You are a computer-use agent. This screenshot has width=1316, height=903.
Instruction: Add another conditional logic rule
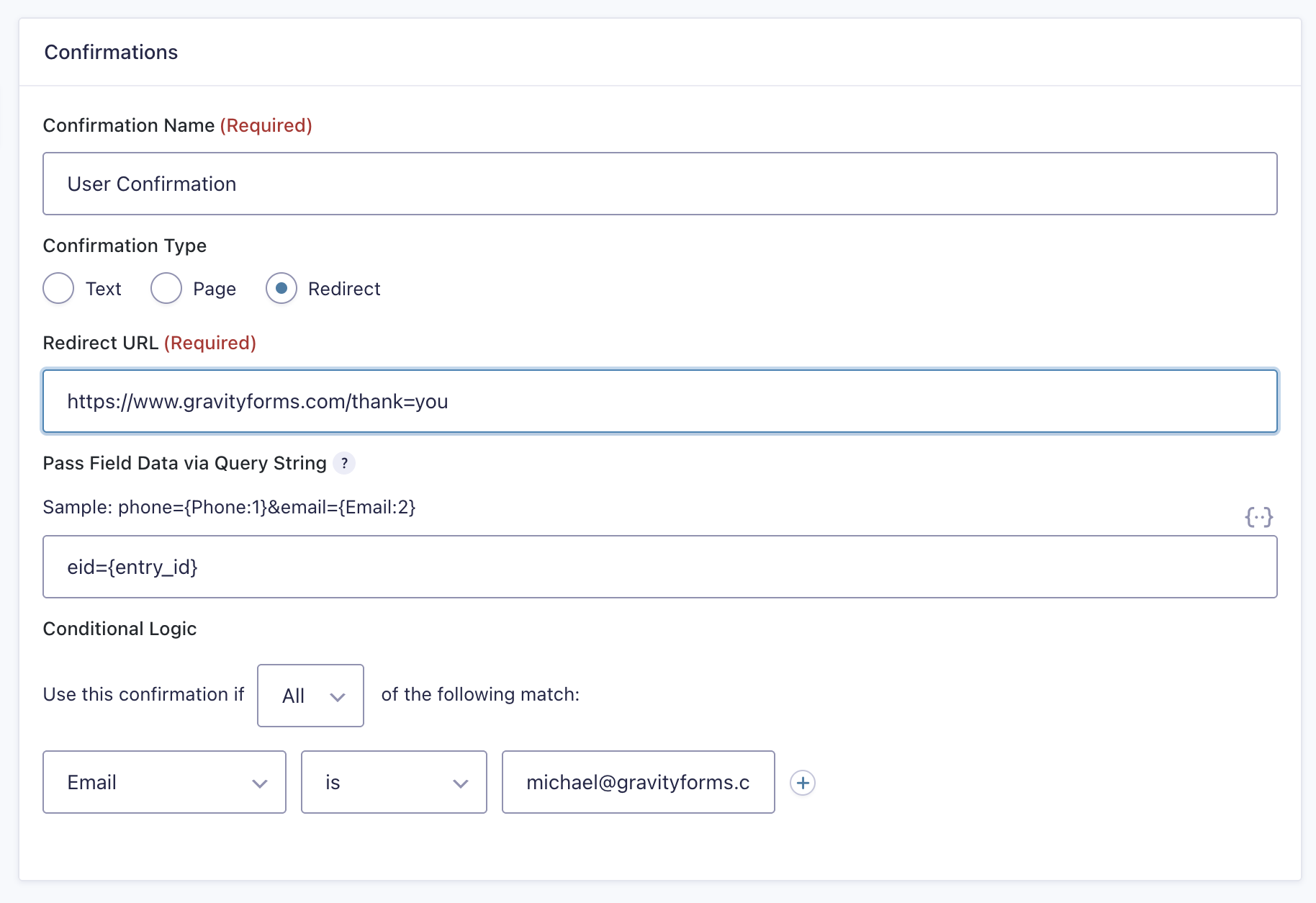click(803, 783)
